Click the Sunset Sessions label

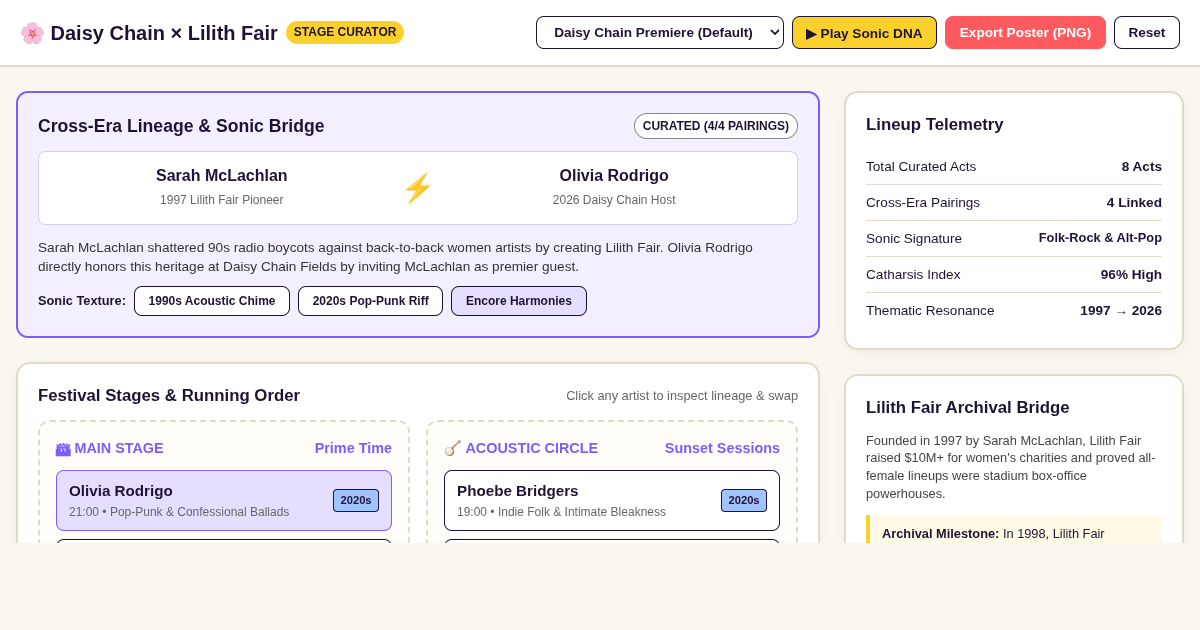pyautogui.click(x=722, y=448)
